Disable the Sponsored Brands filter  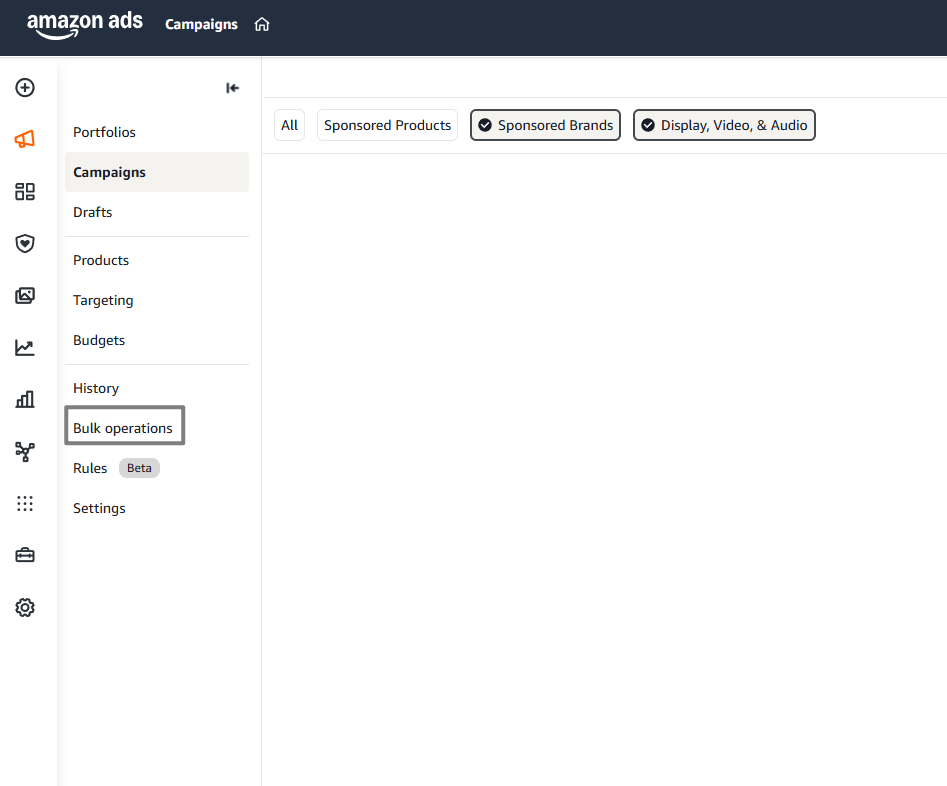[545, 125]
